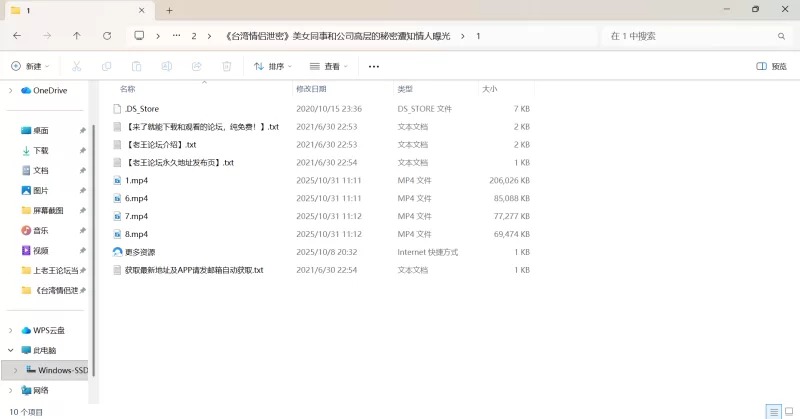Viewport: 800px width, 419px height.
Task: Click the Cut scissors icon
Action: point(76,67)
